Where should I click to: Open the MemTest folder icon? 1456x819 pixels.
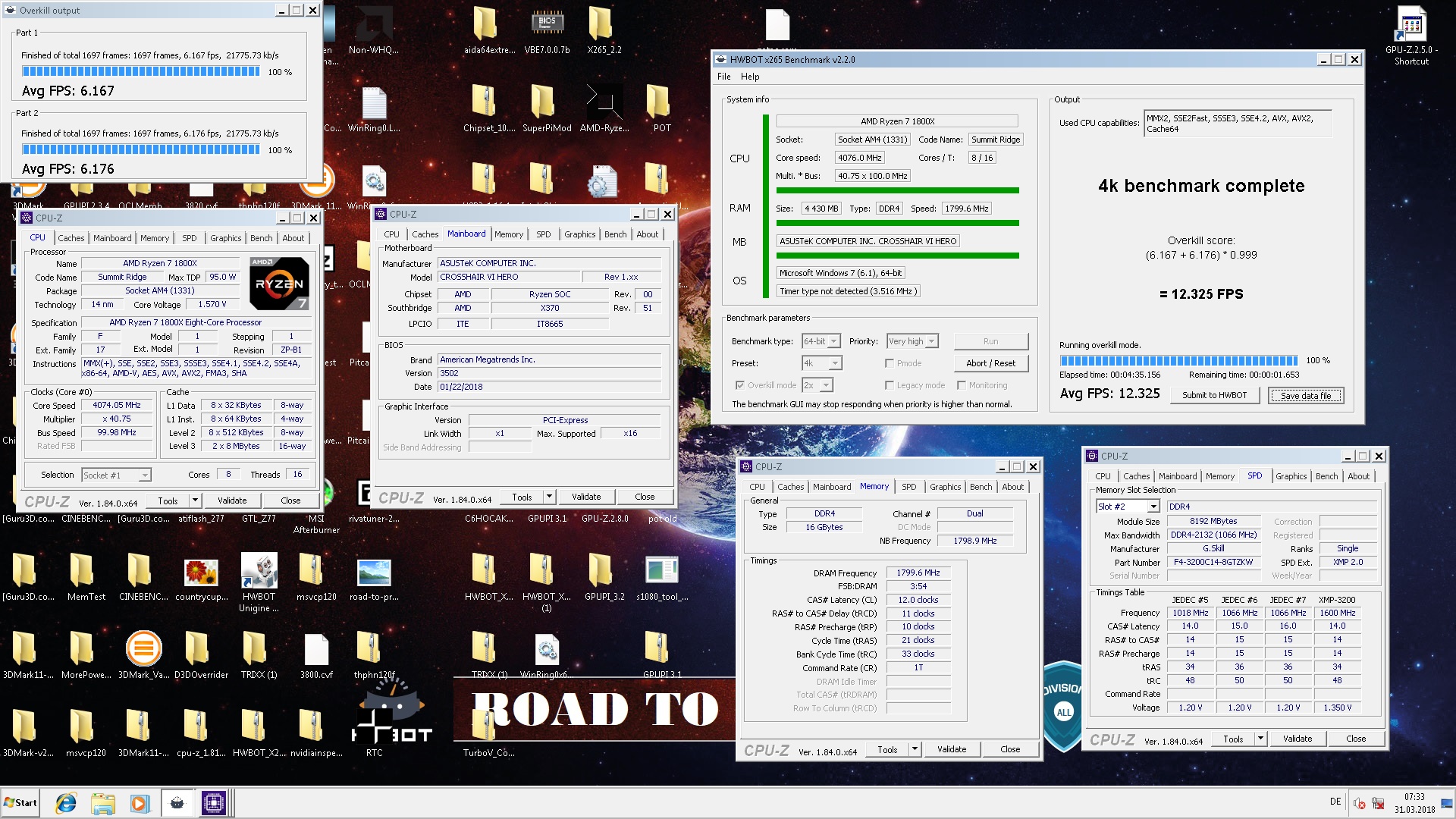click(86, 576)
